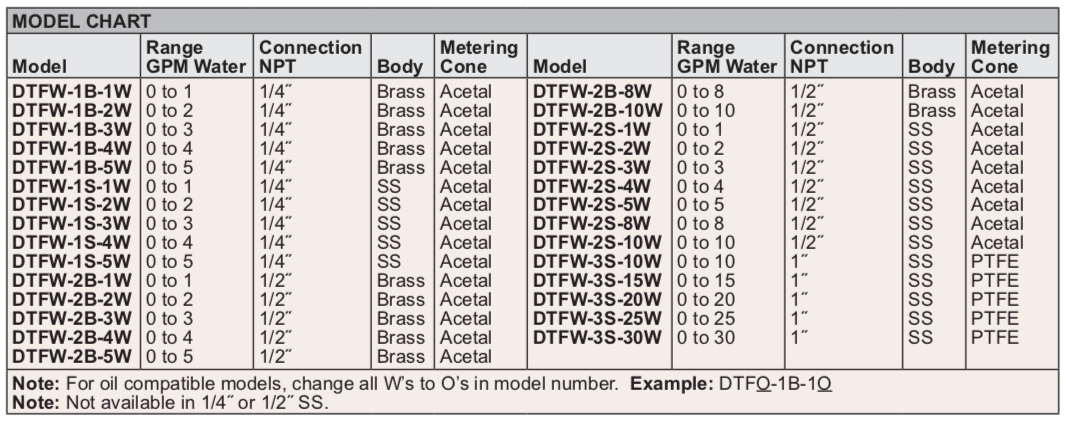Select model DTFW-2B-5W
This screenshot has width=1068, height=428.
click(71, 356)
